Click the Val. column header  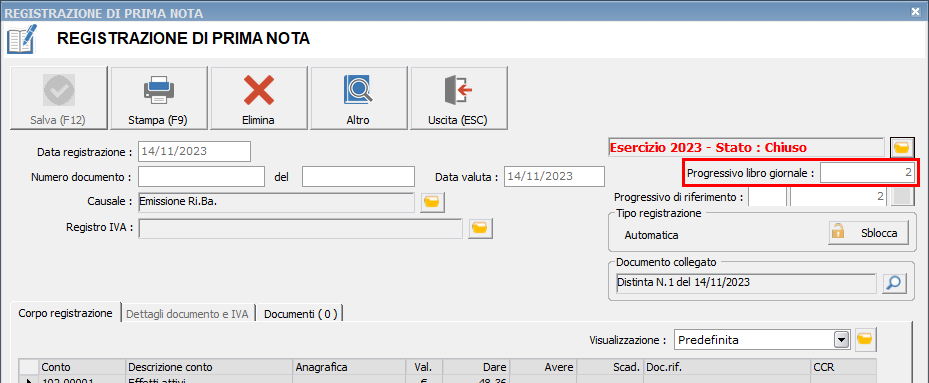click(424, 367)
